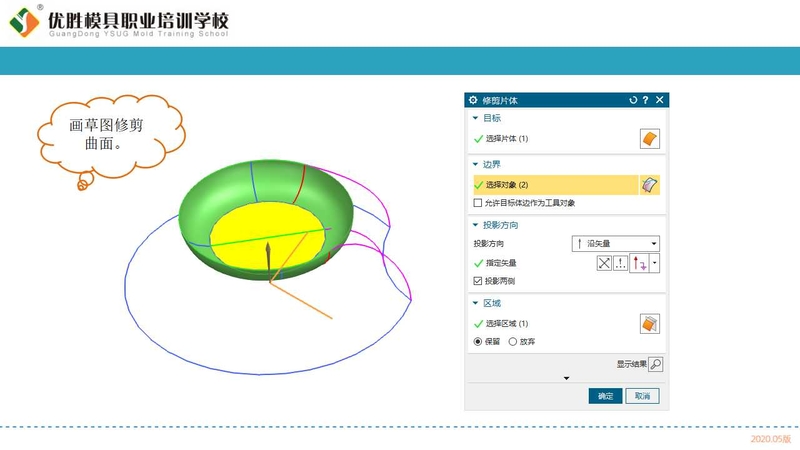Select the 保留 radio button

[x=478, y=342]
